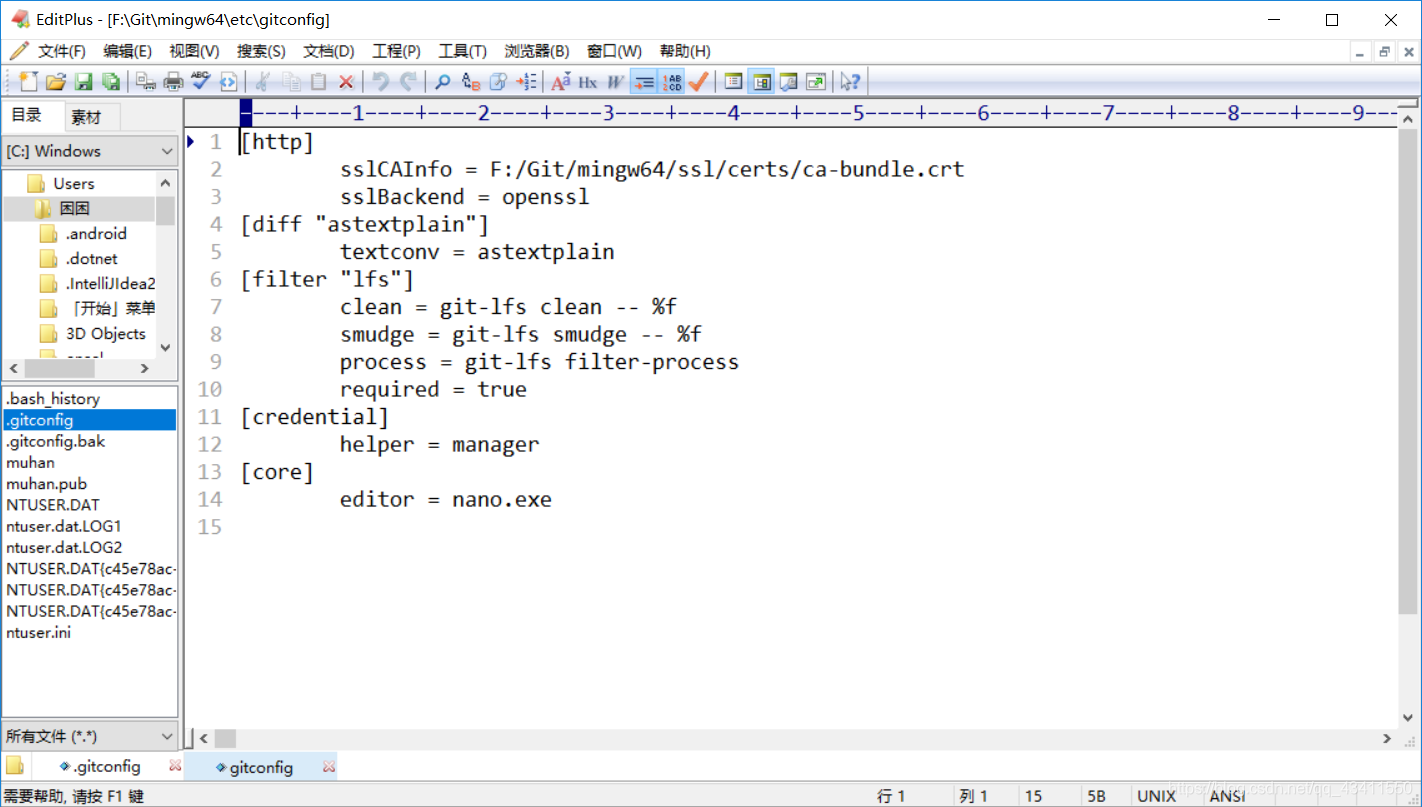
Task: Click the ANSI encoding status entry
Action: [x=1227, y=796]
